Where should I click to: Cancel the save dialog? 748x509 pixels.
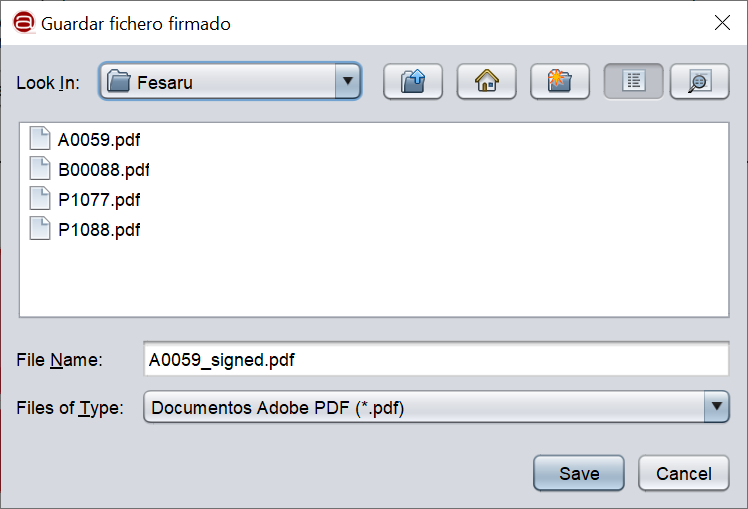(684, 473)
